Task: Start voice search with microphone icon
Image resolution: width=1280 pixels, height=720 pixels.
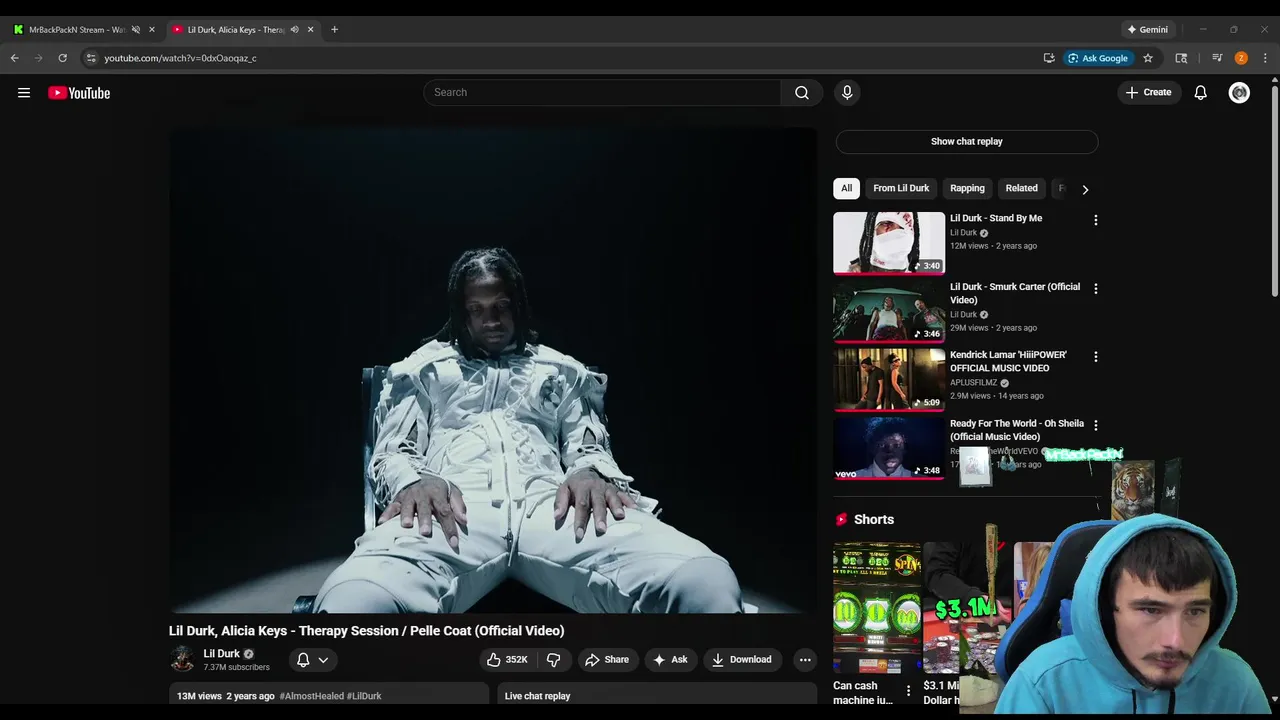Action: (x=847, y=92)
